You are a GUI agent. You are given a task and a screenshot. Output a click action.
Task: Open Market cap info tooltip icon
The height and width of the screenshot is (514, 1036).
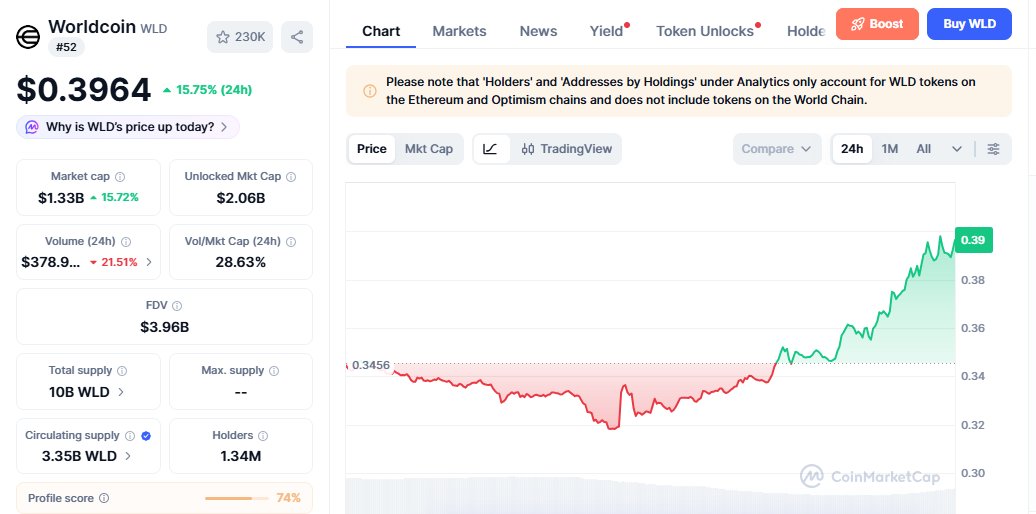[x=120, y=177]
